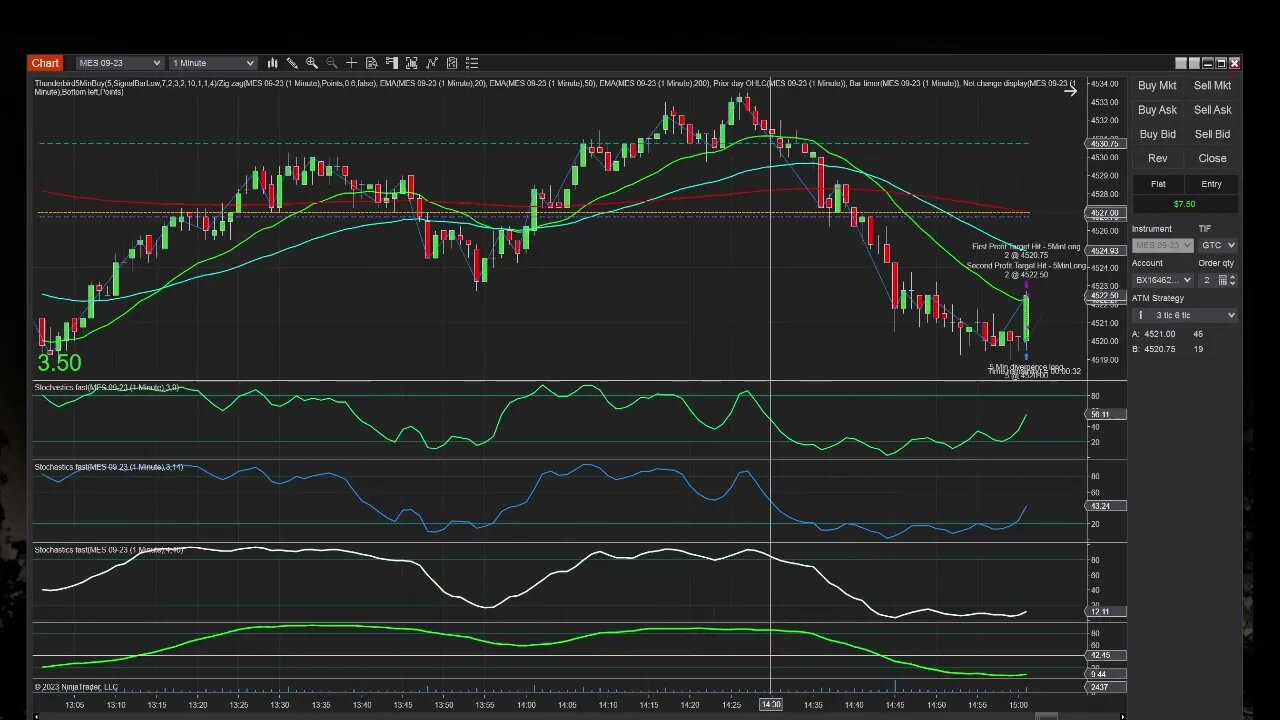Screen dimensions: 1280x720
Task: Click the scrollbar left arrow at bottom
Action: click(37, 716)
